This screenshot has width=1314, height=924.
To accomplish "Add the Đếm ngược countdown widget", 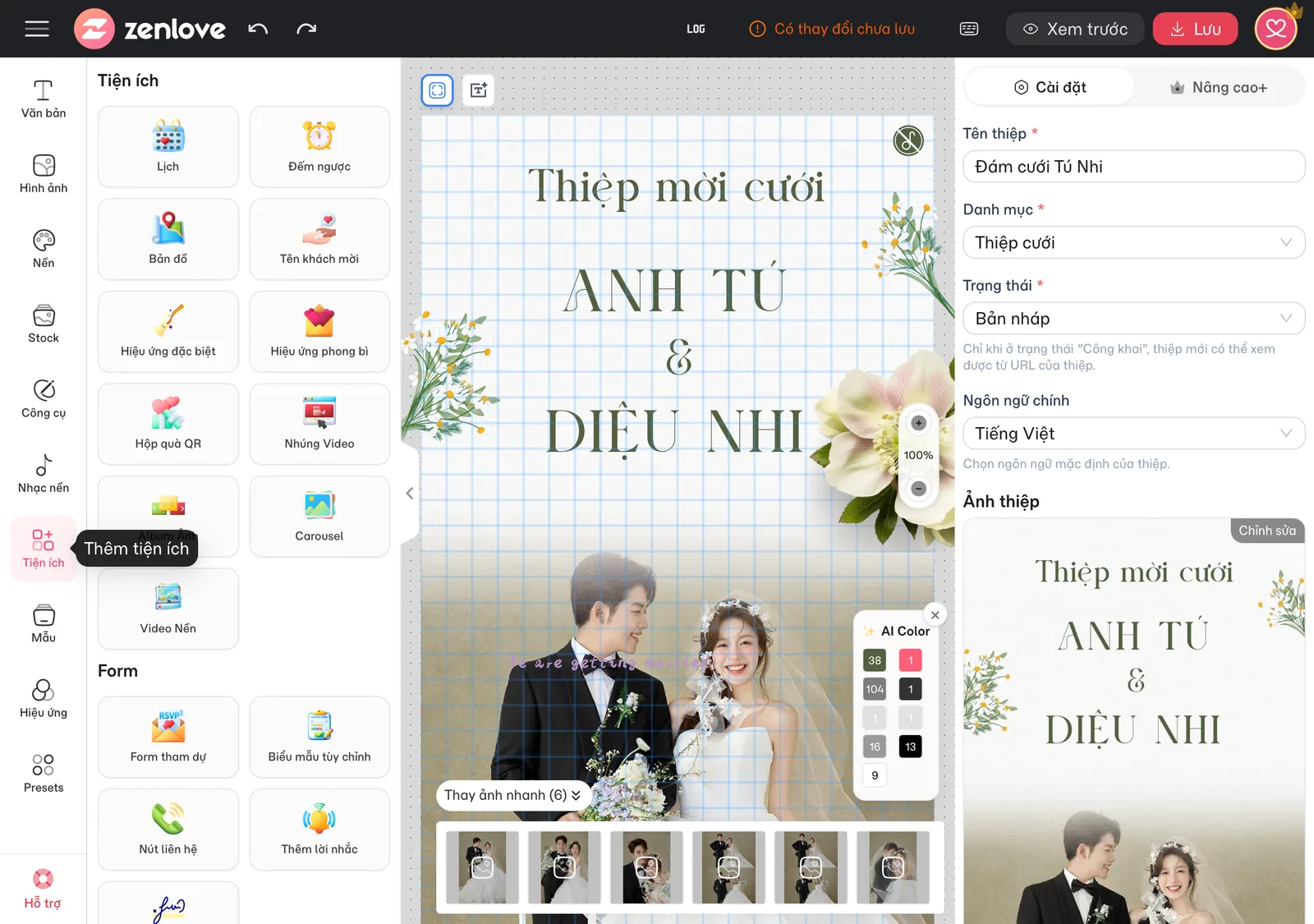I will click(319, 147).
